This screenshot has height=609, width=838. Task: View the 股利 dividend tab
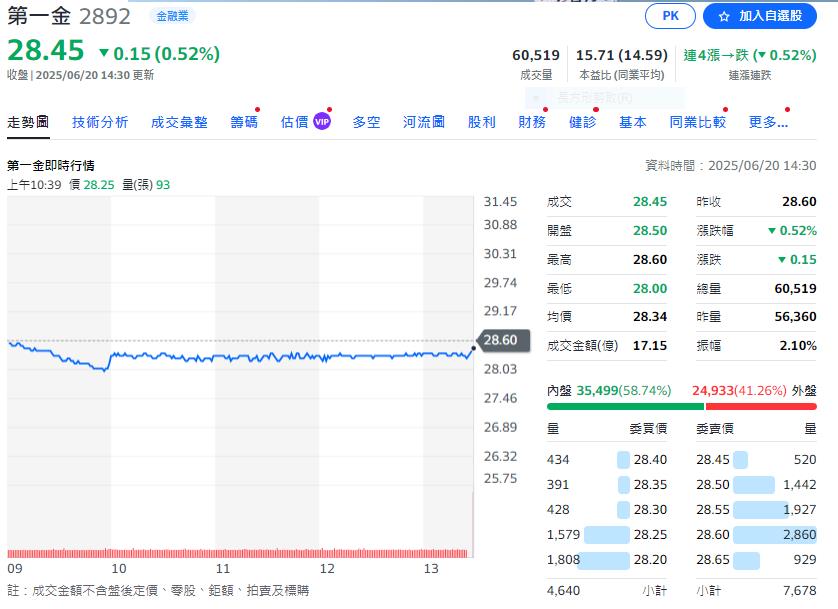coord(481,122)
